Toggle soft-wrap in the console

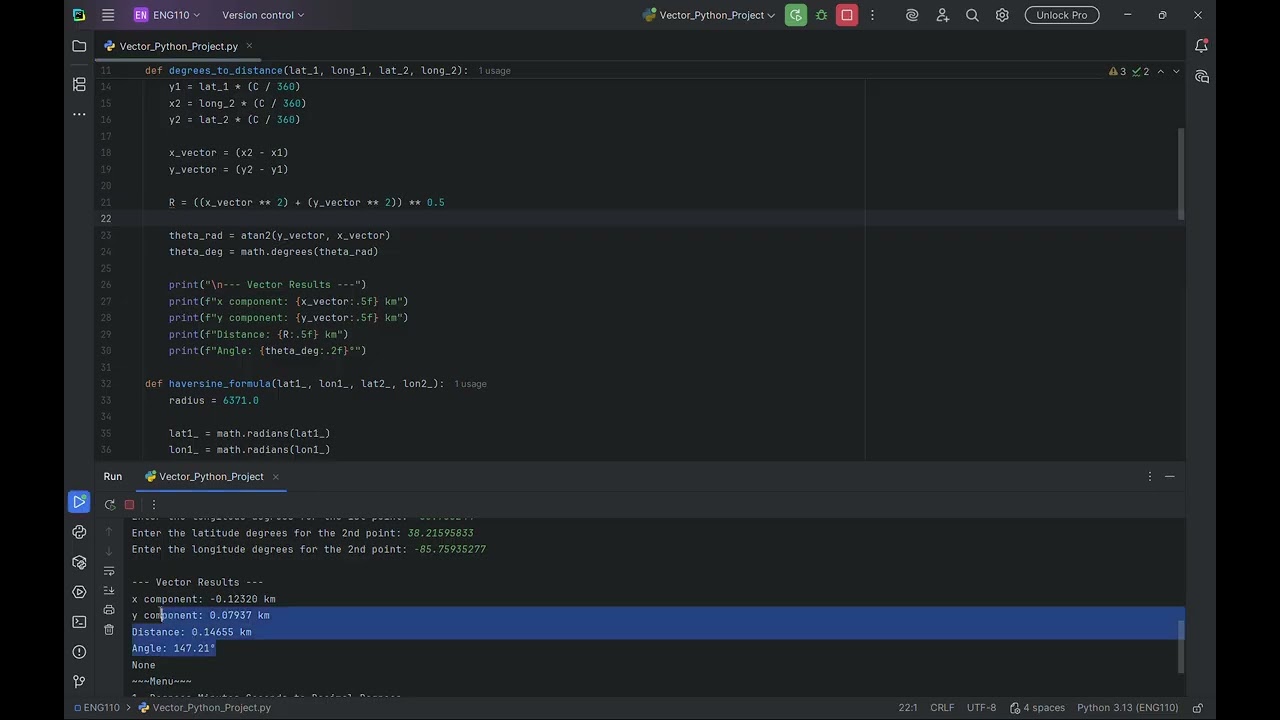[109, 571]
